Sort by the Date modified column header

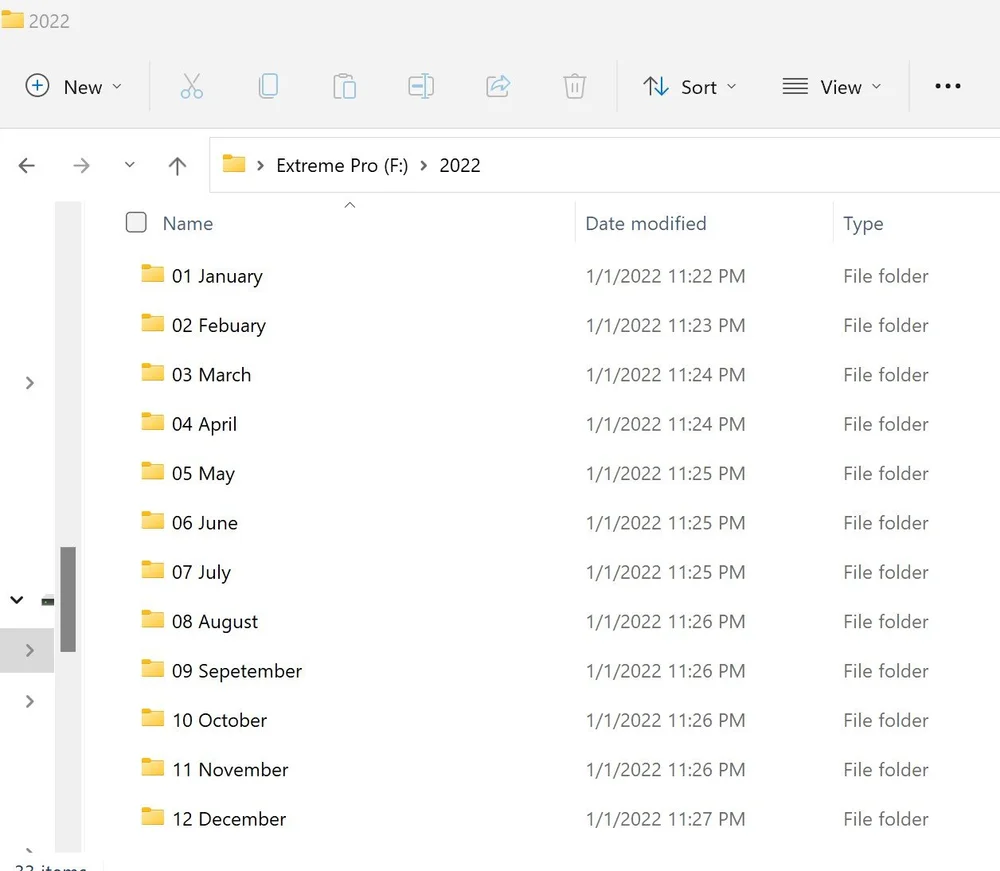pyautogui.click(x=645, y=223)
